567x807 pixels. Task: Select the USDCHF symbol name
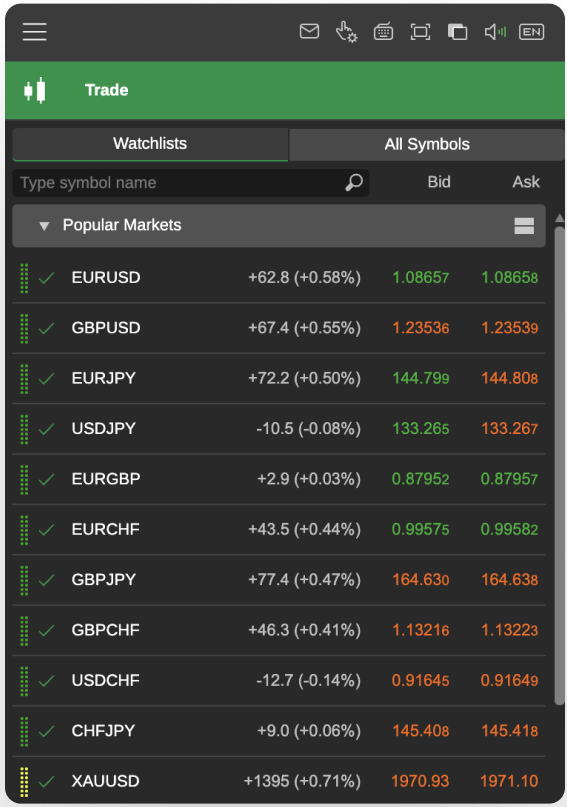(x=105, y=680)
